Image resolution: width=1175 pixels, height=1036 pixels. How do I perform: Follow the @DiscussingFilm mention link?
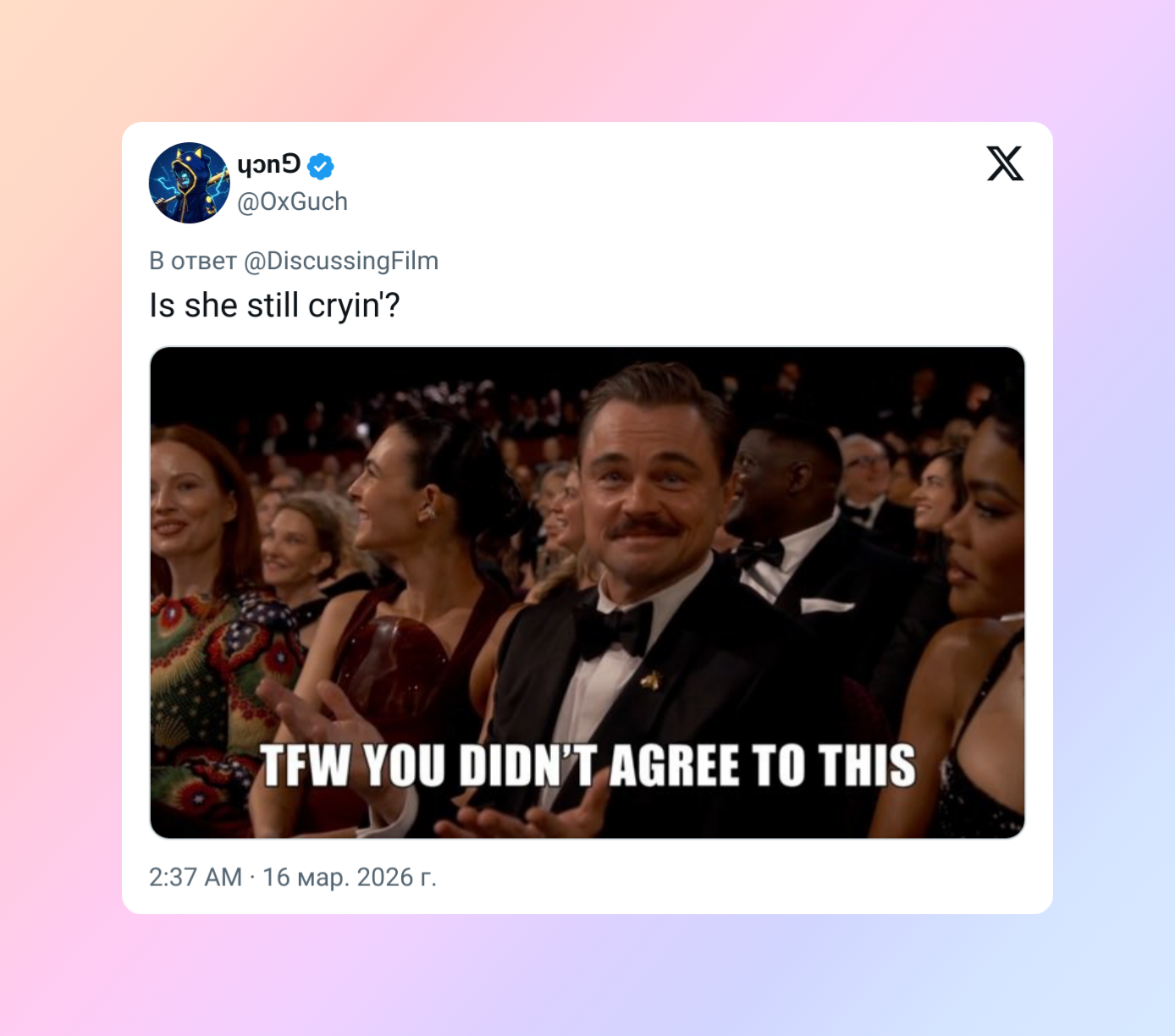[x=341, y=261]
